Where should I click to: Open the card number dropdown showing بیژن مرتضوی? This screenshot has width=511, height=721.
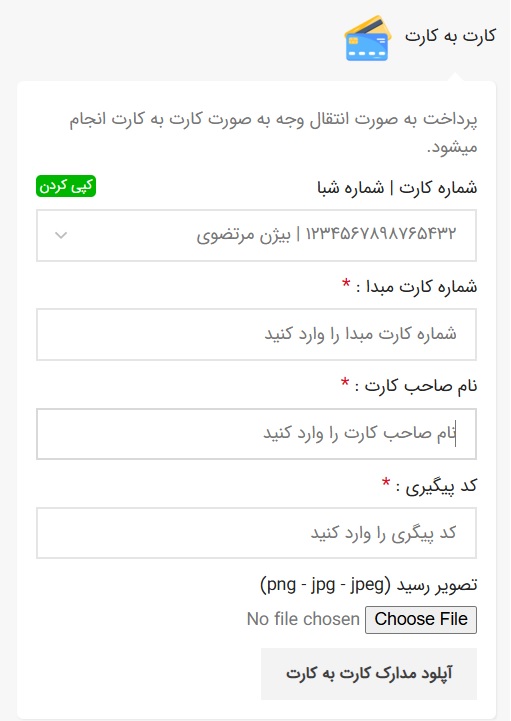click(256, 235)
